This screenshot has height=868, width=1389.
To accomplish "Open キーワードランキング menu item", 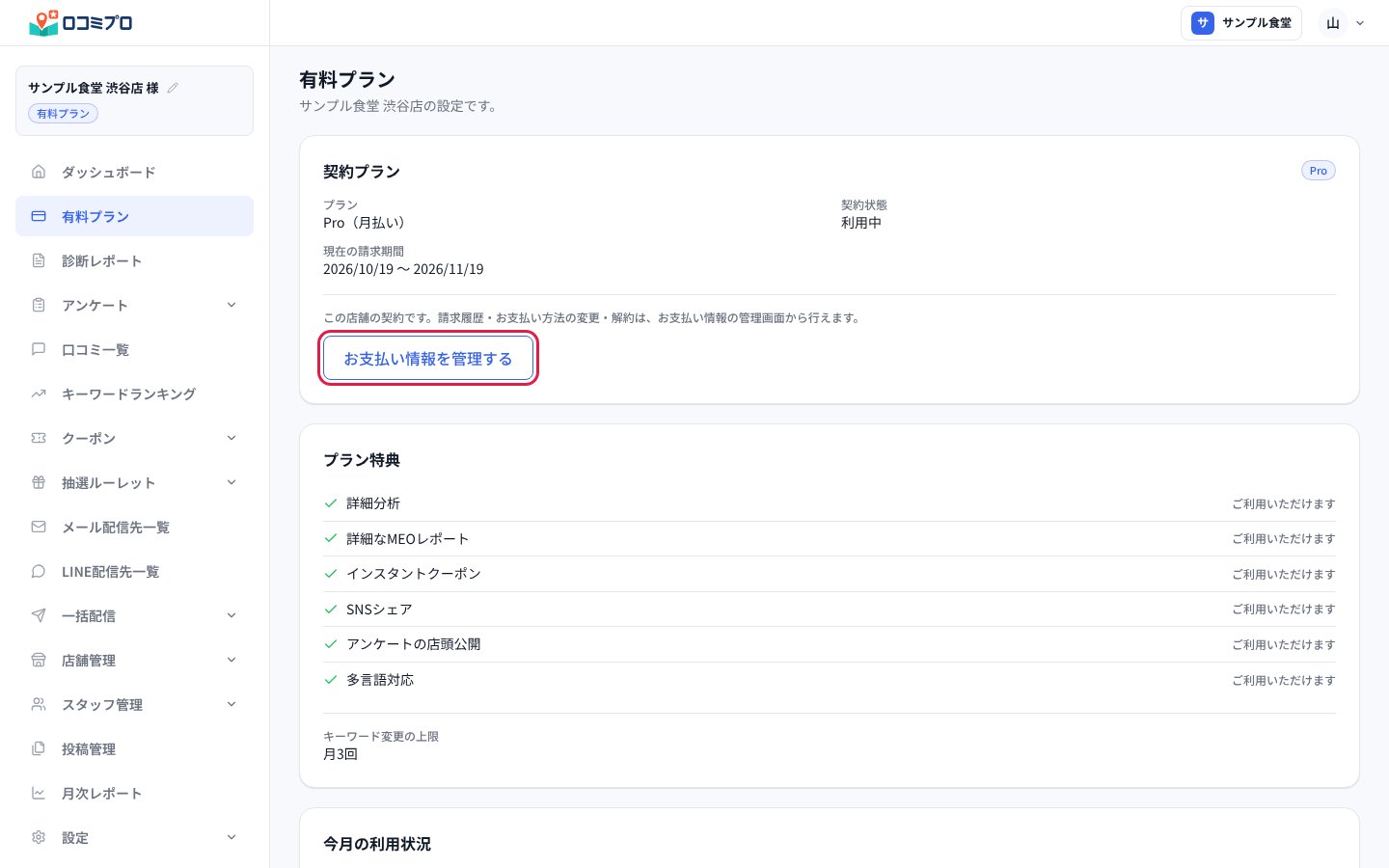I will [x=134, y=393].
